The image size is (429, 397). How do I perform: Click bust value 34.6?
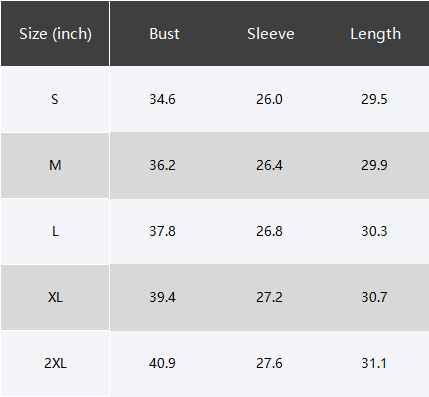tap(162, 99)
